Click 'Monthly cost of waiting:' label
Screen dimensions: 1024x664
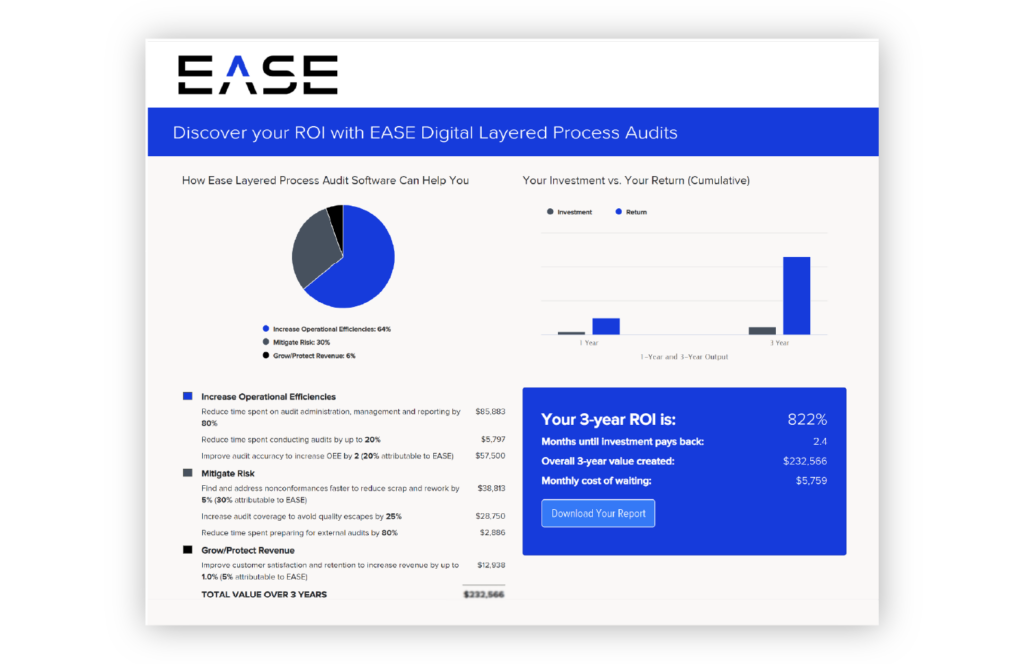(x=596, y=481)
